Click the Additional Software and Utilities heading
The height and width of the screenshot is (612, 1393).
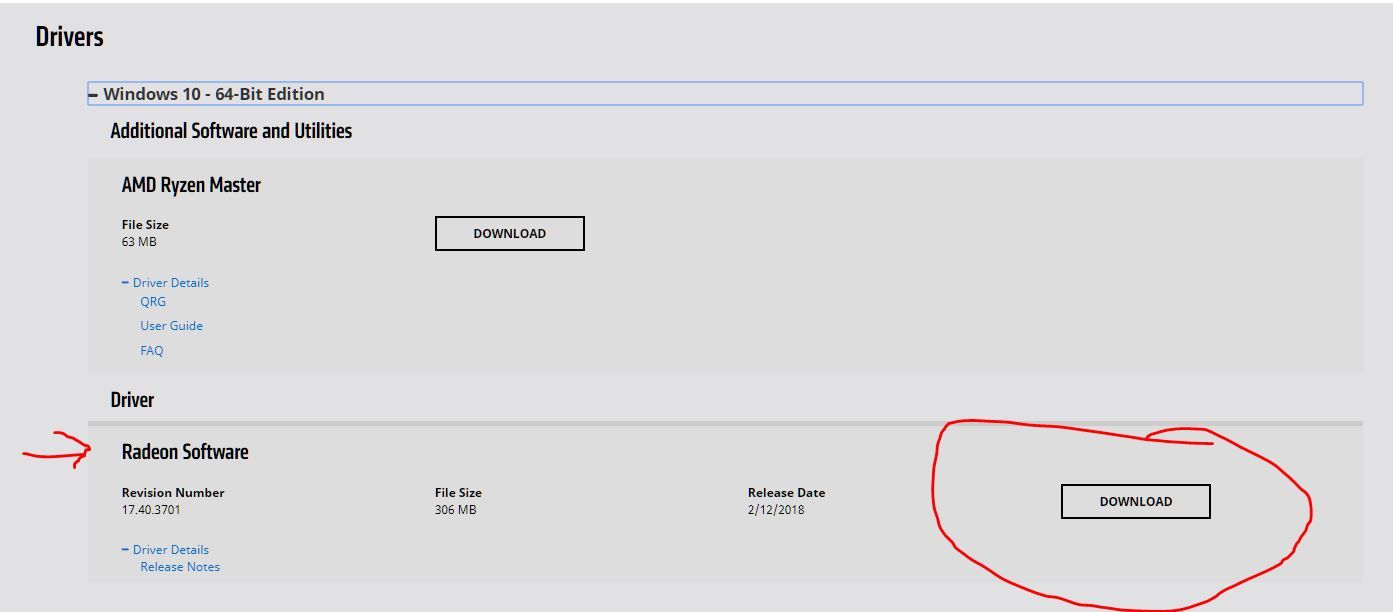point(231,131)
